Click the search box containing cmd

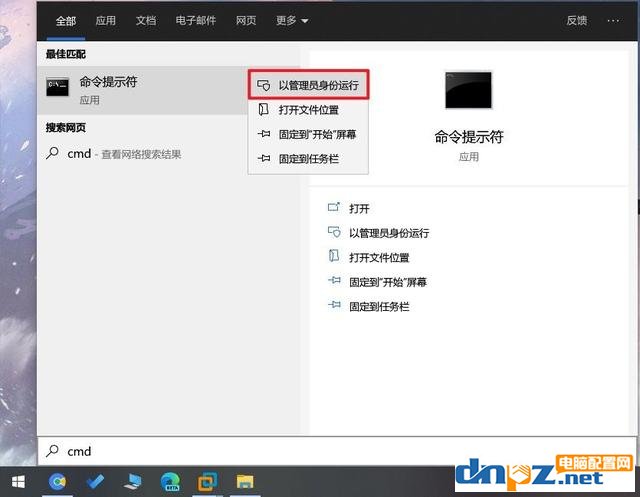pos(337,451)
